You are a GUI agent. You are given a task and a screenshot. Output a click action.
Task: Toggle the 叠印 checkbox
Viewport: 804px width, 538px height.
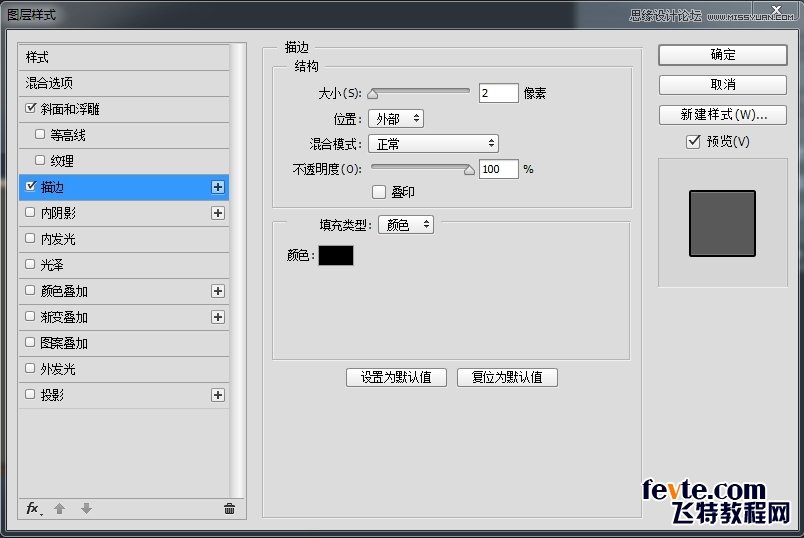[379, 192]
